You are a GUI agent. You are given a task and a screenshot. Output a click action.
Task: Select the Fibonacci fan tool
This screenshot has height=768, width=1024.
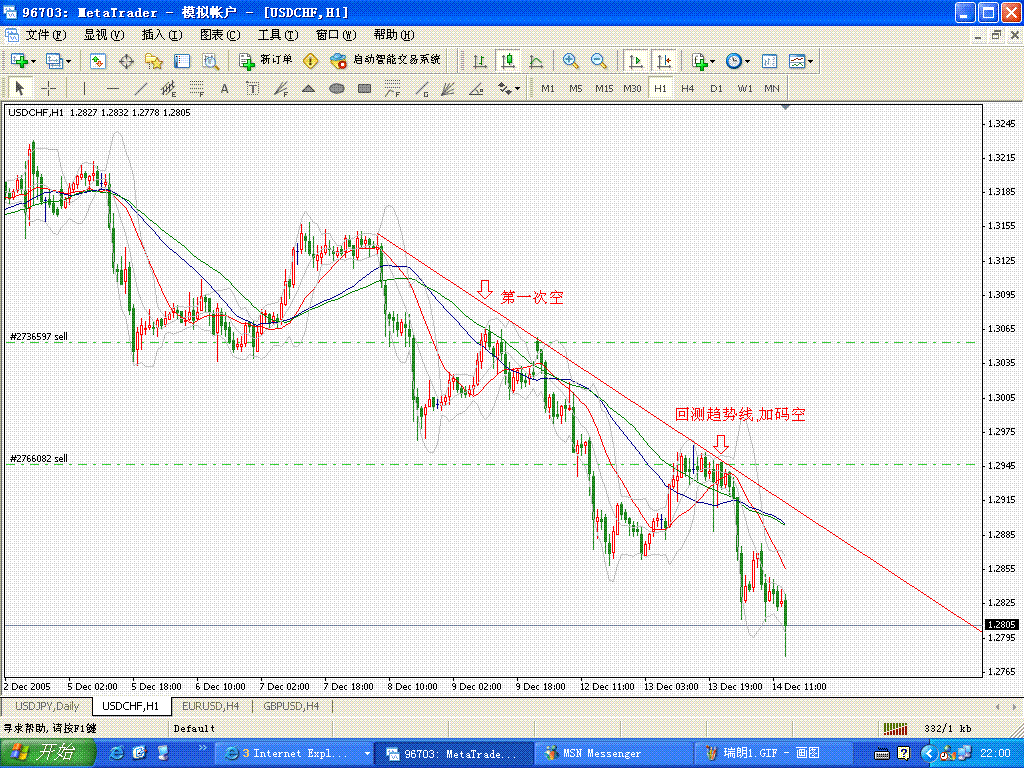point(281,88)
